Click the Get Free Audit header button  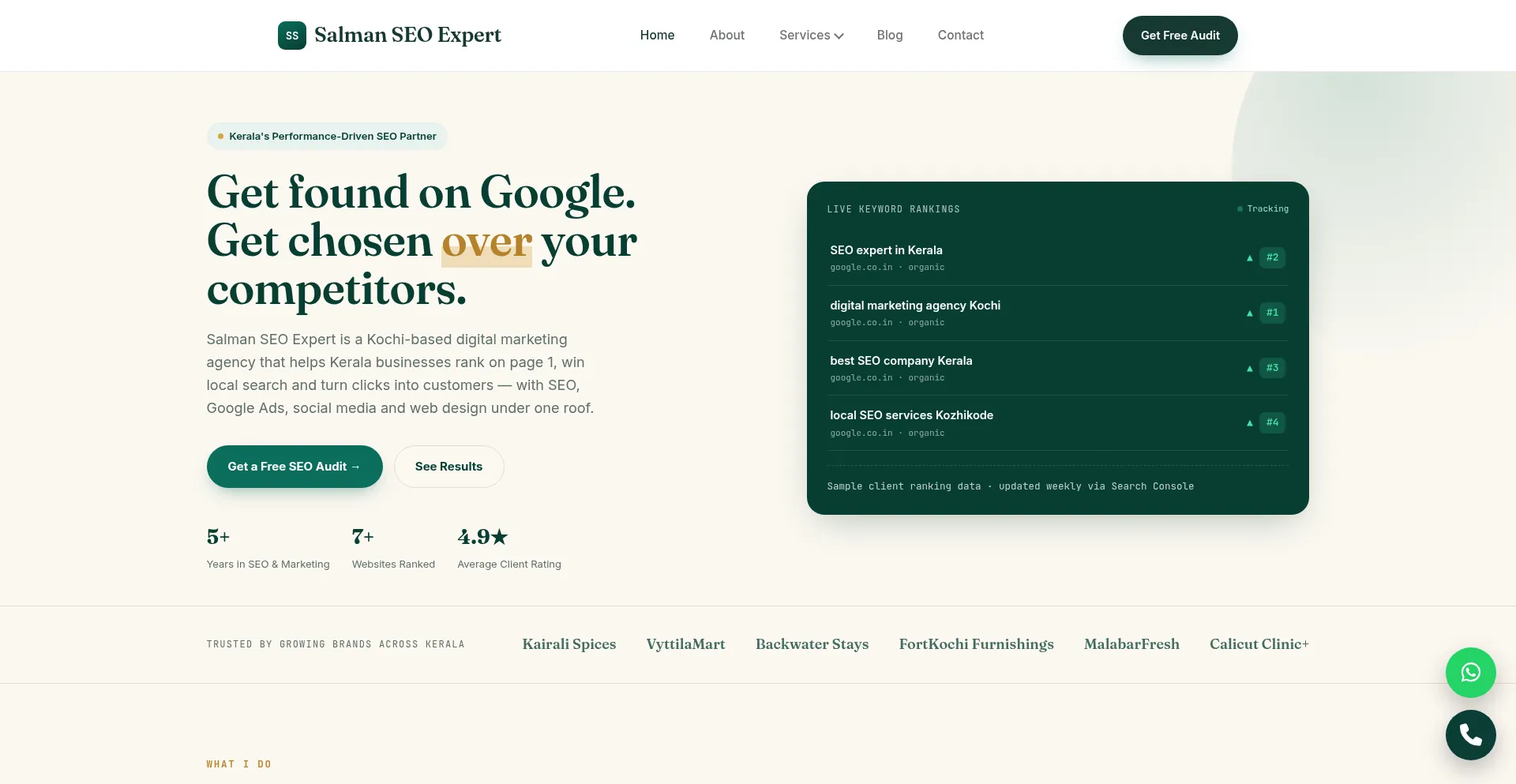[x=1180, y=36]
